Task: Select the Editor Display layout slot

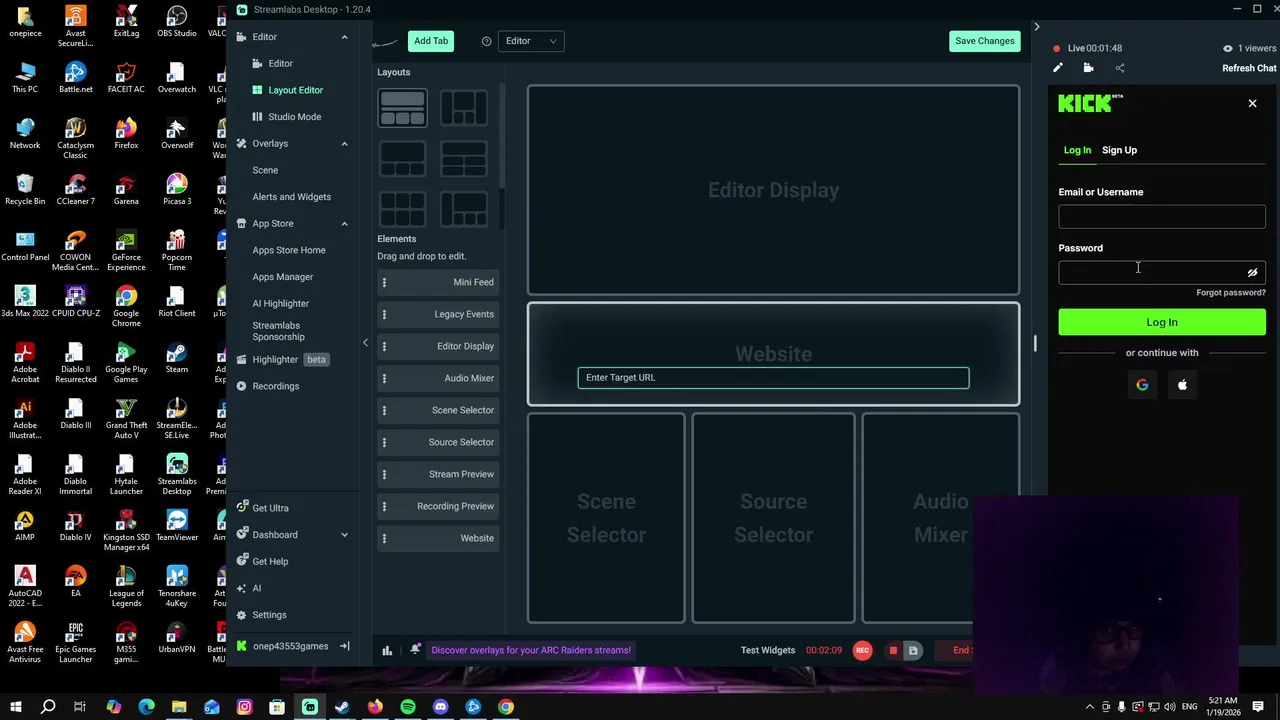Action: point(773,190)
